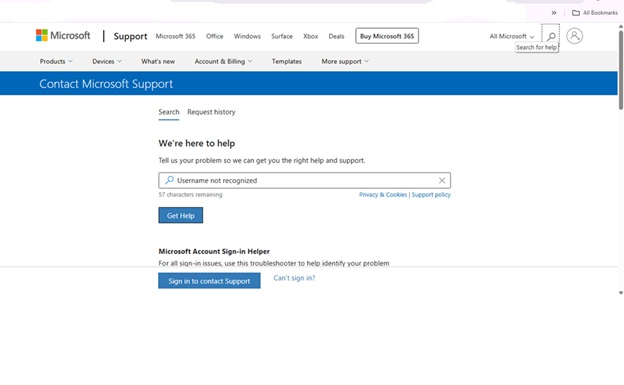The width and height of the screenshot is (624, 385).
Task: Click the Microsoft Account Sign-in Helper heading
Action: (x=214, y=251)
